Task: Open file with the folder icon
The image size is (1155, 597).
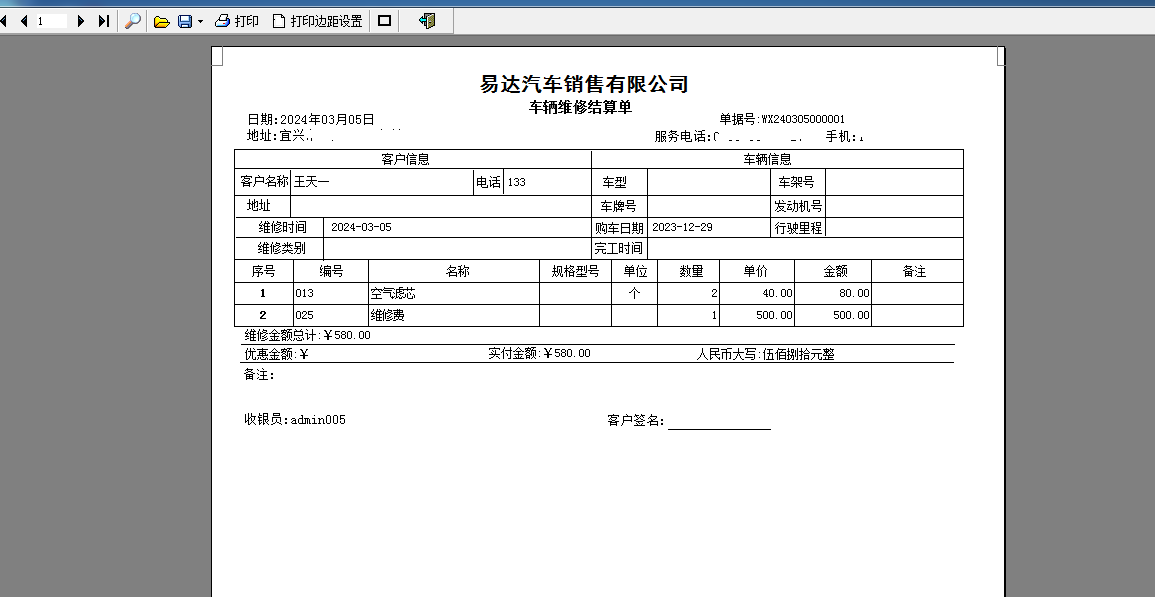Action: coord(161,21)
